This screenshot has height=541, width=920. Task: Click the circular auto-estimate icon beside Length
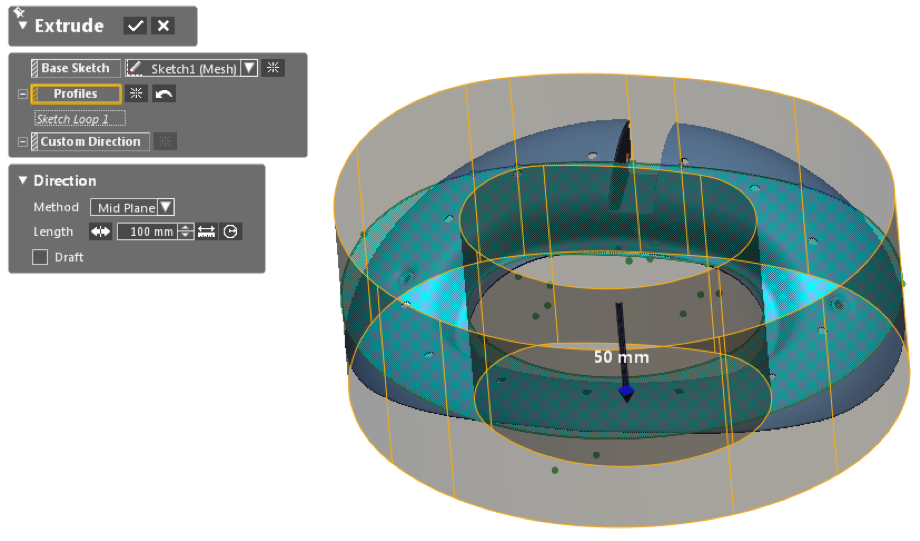tap(231, 232)
